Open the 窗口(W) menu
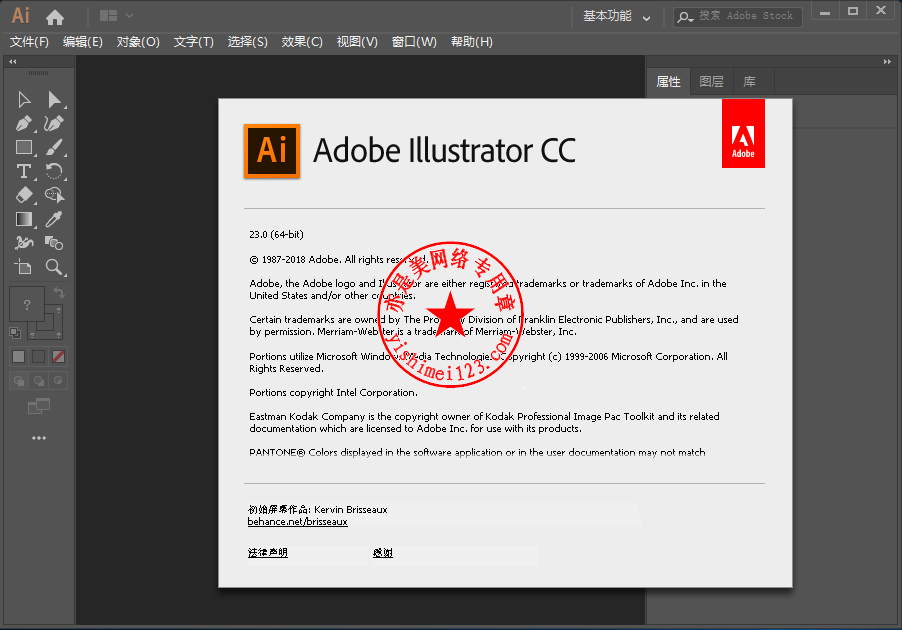Screen dimensions: 902x630 pyautogui.click(x=414, y=42)
